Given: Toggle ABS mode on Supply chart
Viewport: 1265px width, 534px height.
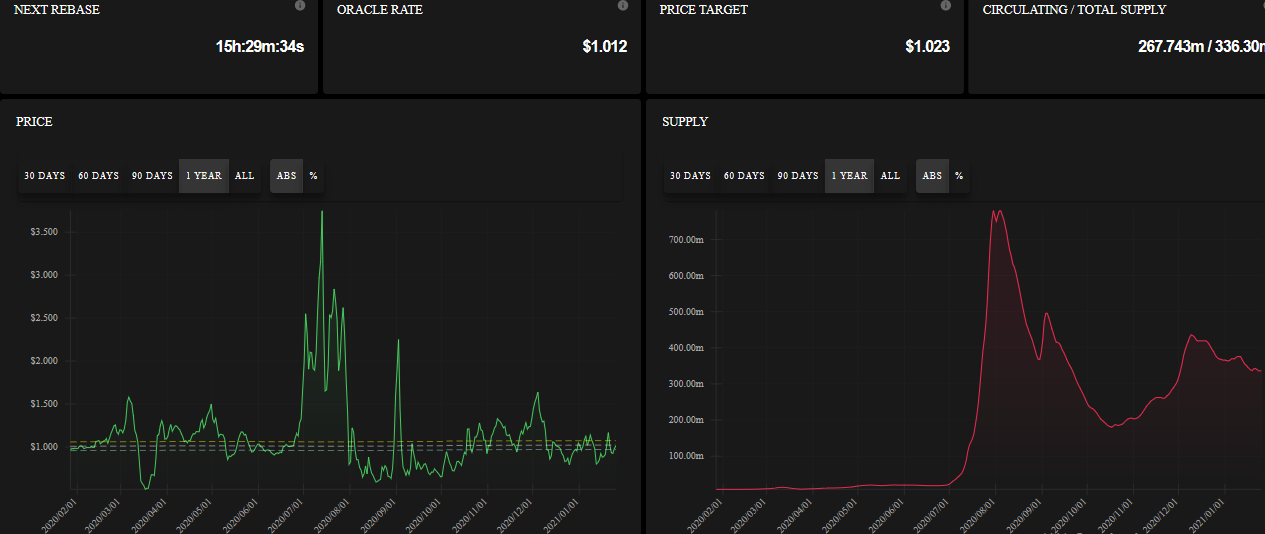Looking at the screenshot, I should pyautogui.click(x=932, y=176).
